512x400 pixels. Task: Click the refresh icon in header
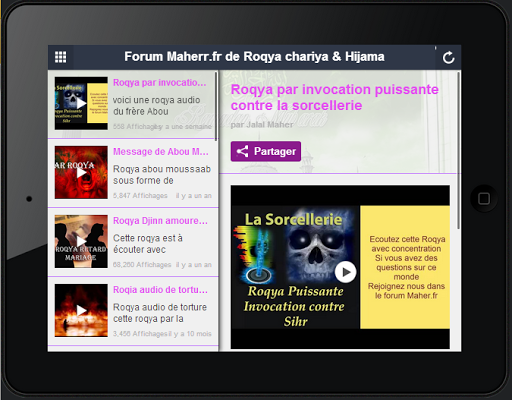[448, 57]
